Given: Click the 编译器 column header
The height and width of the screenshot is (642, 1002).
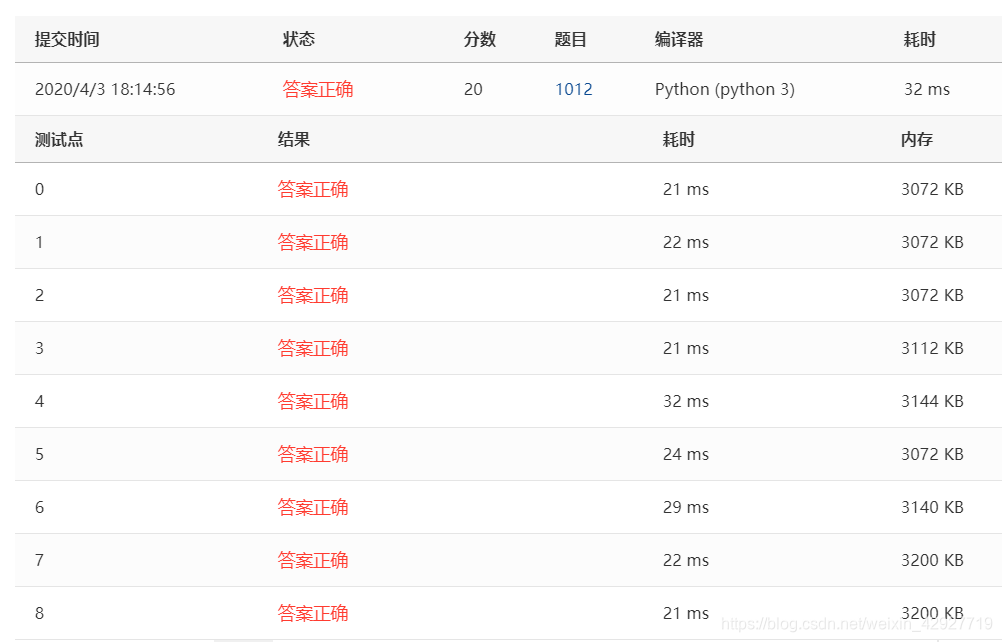Looking at the screenshot, I should point(679,39).
